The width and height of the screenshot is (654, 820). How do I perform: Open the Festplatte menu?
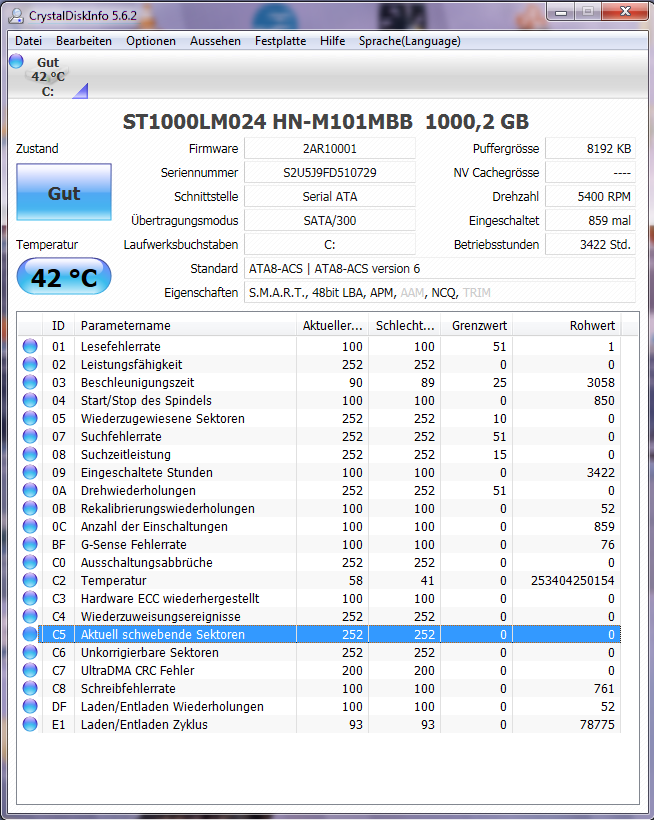coord(280,41)
